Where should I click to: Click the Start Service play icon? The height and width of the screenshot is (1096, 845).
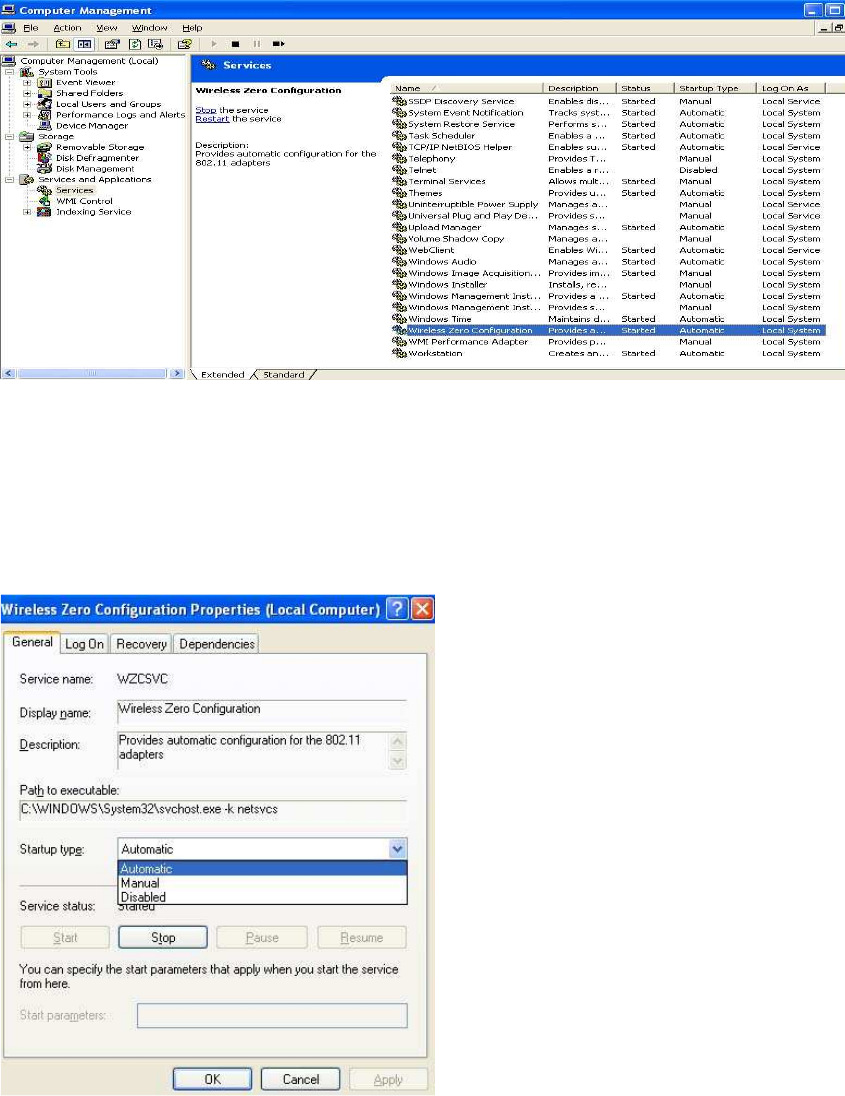(214, 44)
